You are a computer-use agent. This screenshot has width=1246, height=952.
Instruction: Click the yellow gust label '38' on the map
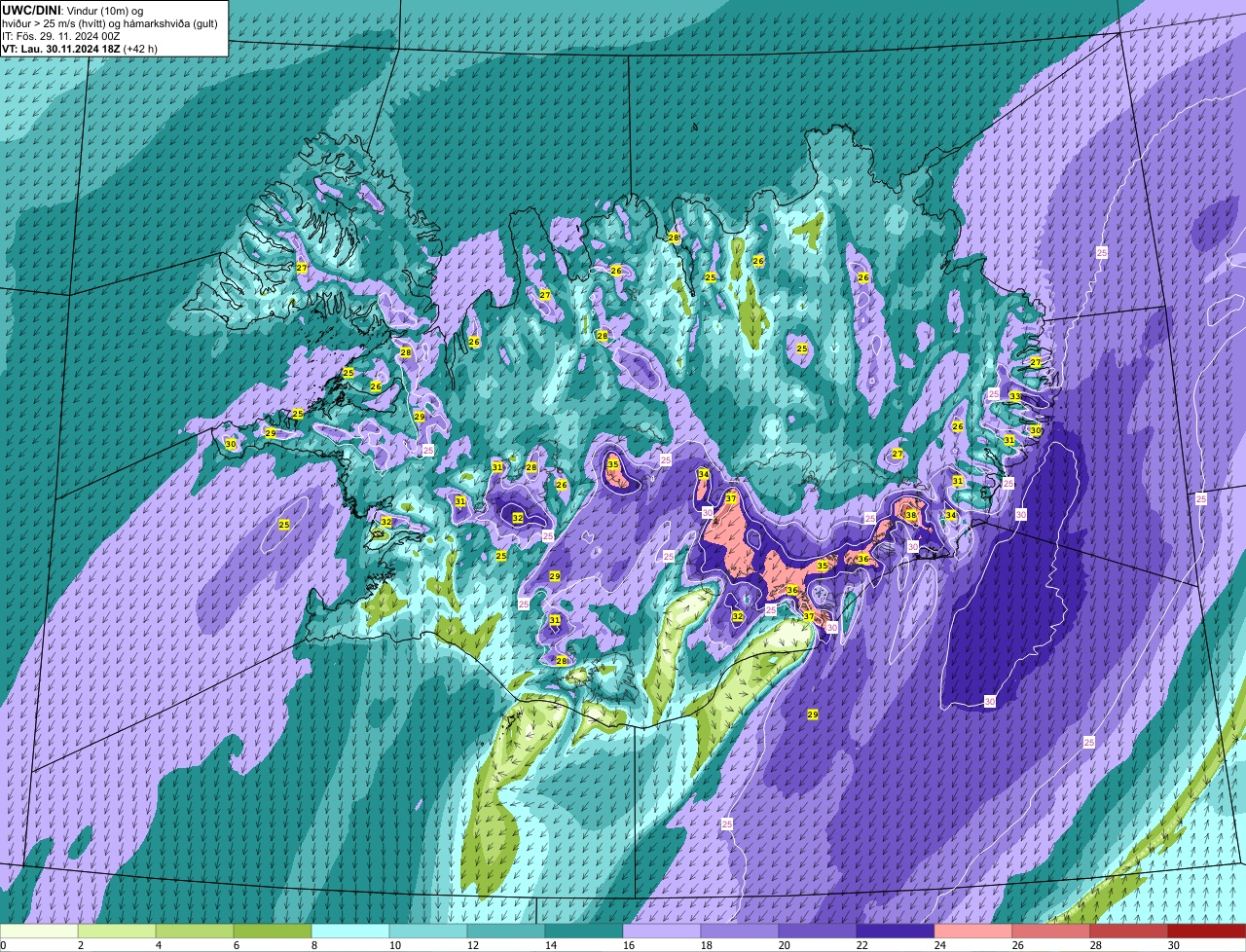pyautogui.click(x=911, y=516)
